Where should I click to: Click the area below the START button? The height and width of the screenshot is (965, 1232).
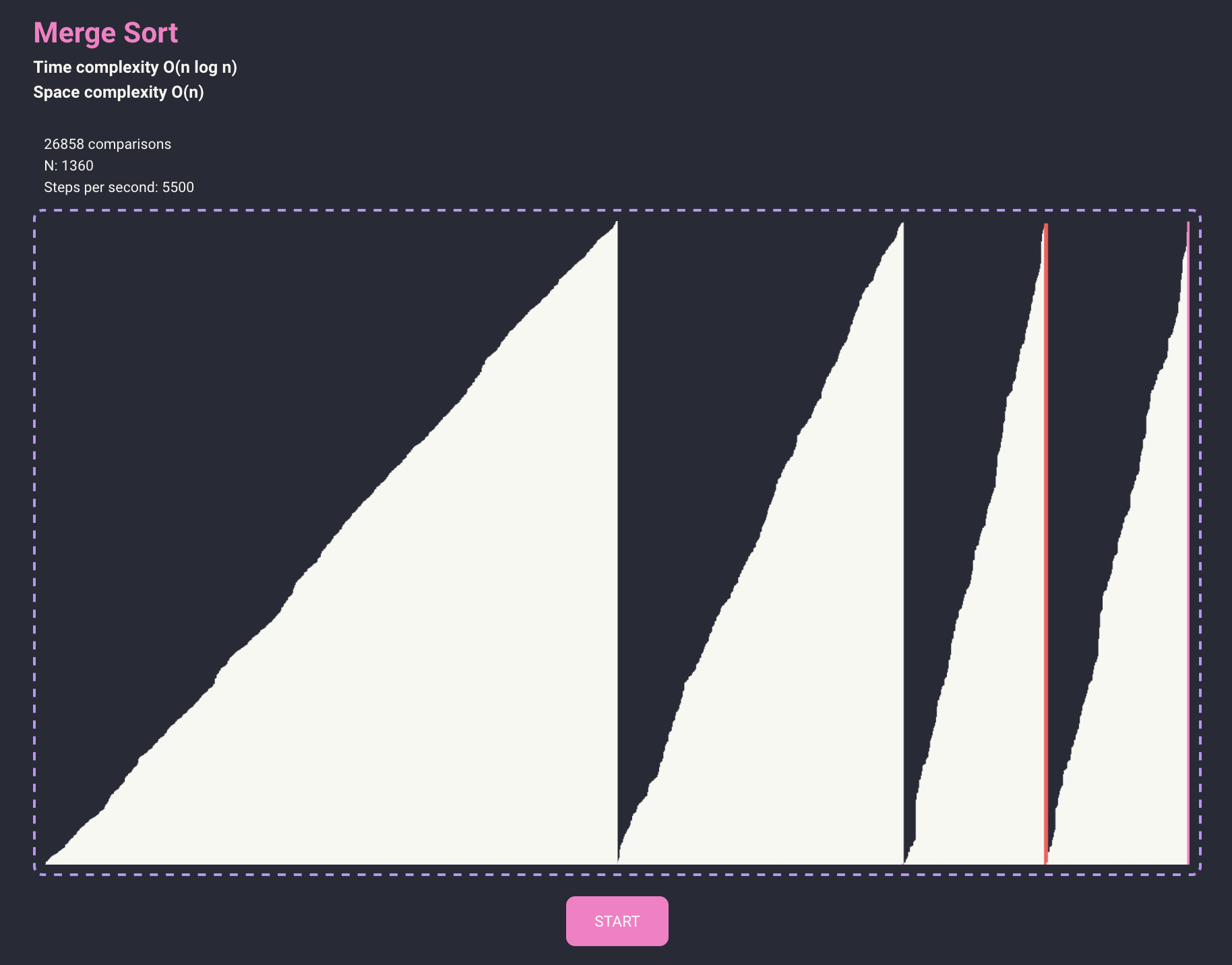click(617, 957)
